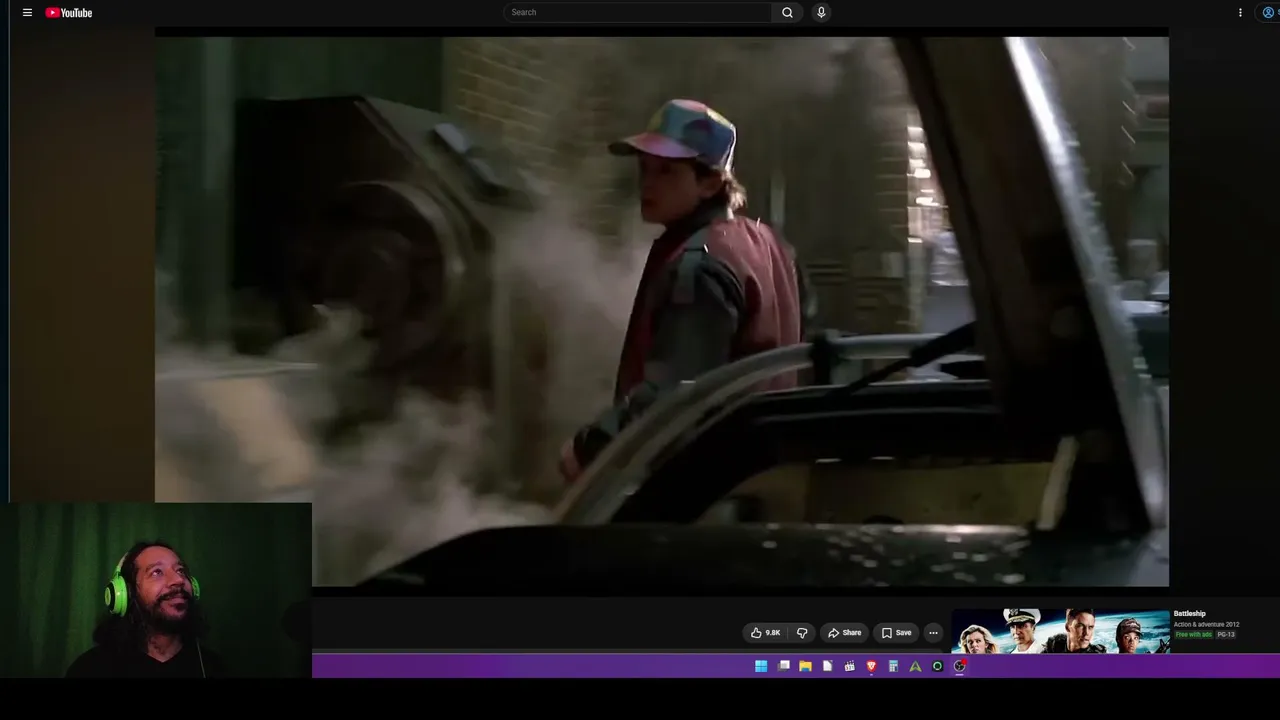Open the Battleship movie title link
This screenshot has width=1280, height=720.
[1190, 613]
